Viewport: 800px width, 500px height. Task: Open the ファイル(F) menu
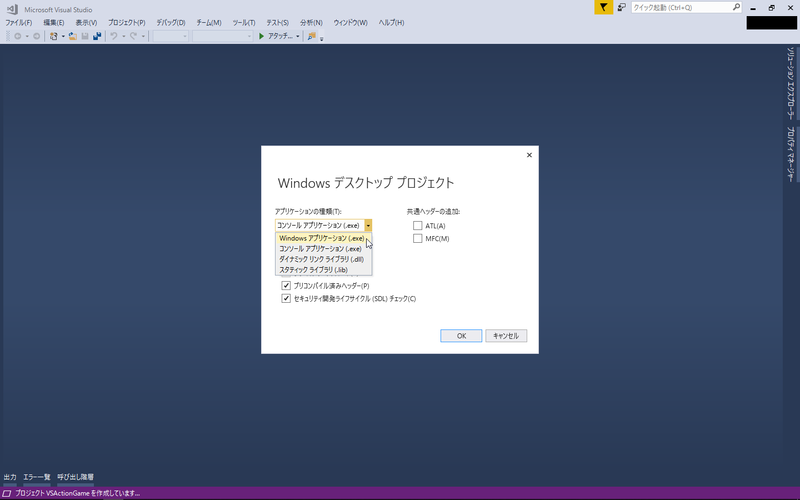click(19, 22)
